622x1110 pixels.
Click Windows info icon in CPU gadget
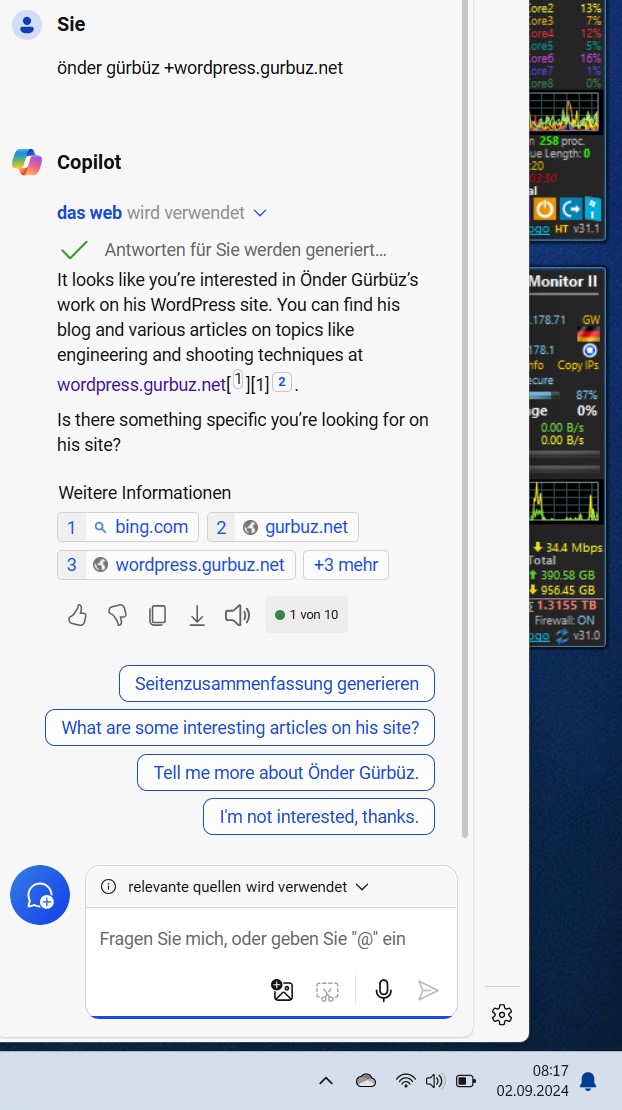pyautogui.click(x=592, y=209)
